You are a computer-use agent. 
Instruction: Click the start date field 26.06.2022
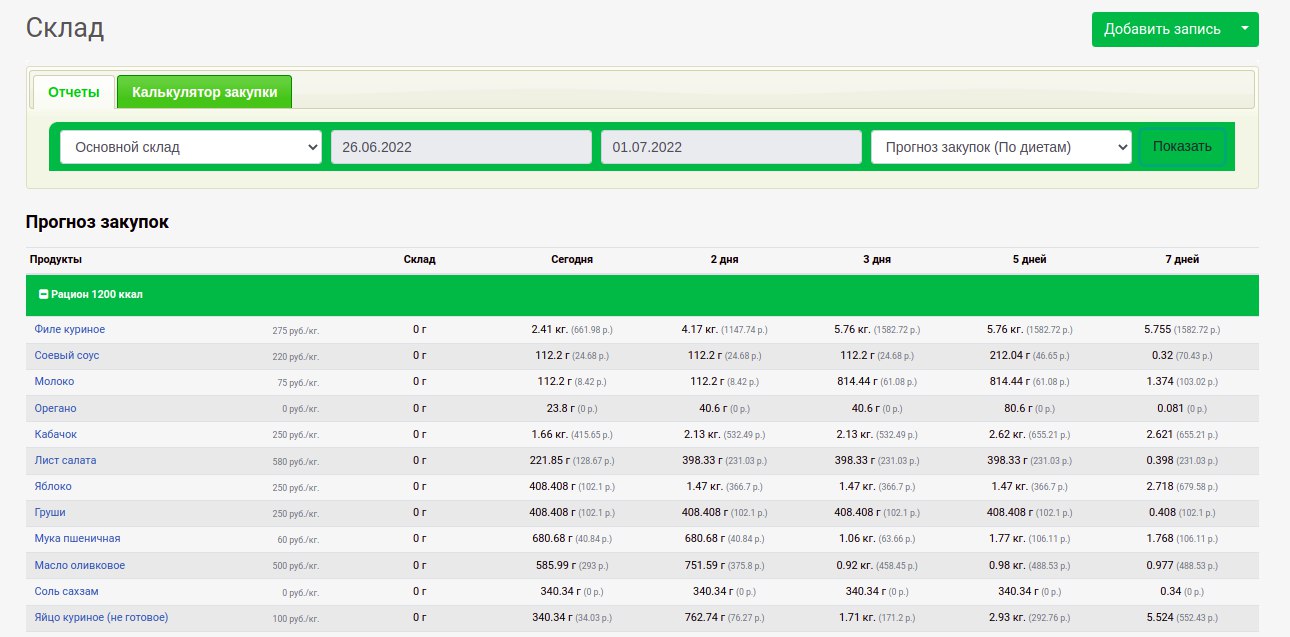tap(461, 147)
